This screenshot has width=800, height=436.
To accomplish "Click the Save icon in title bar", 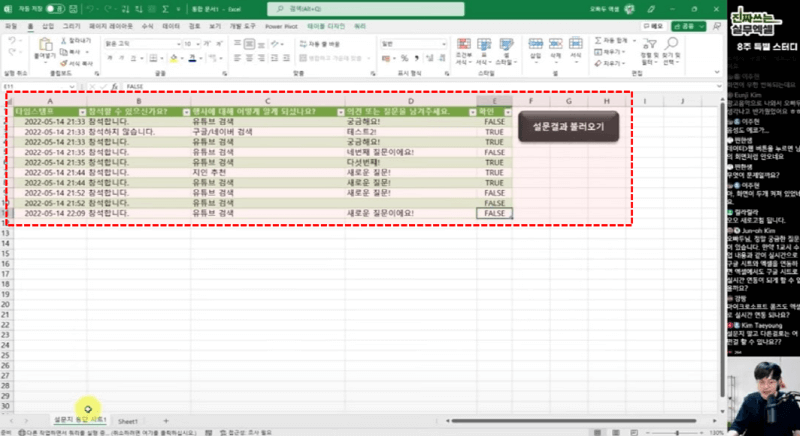I will [73, 9].
